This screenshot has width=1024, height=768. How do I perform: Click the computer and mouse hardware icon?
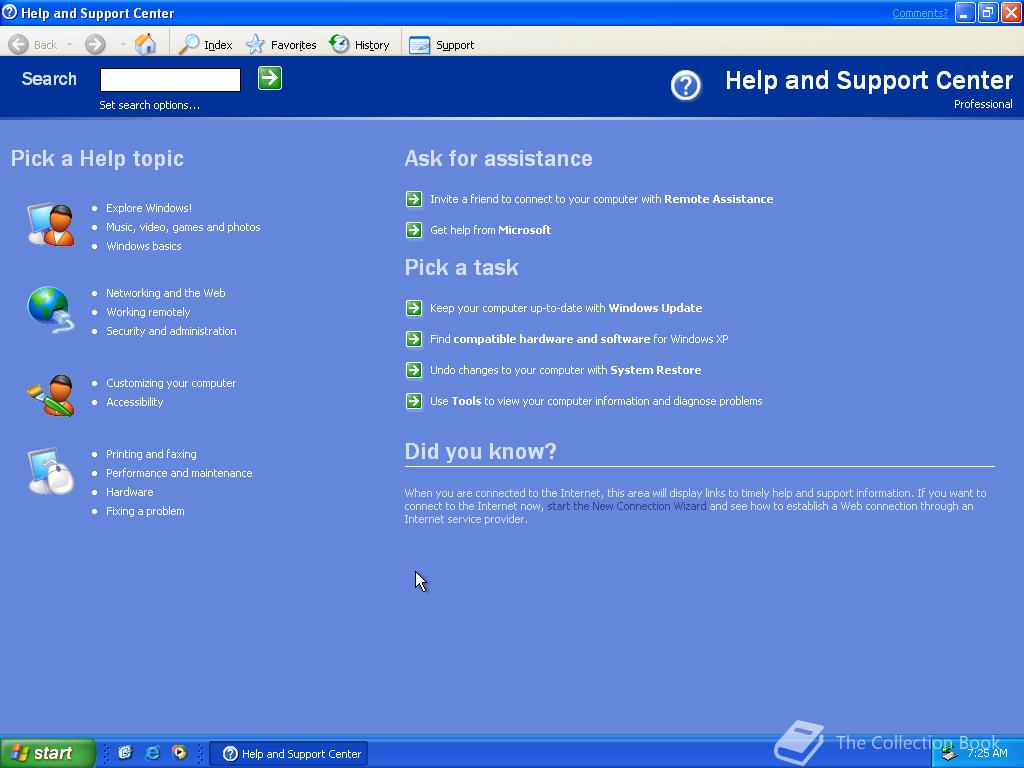point(51,472)
